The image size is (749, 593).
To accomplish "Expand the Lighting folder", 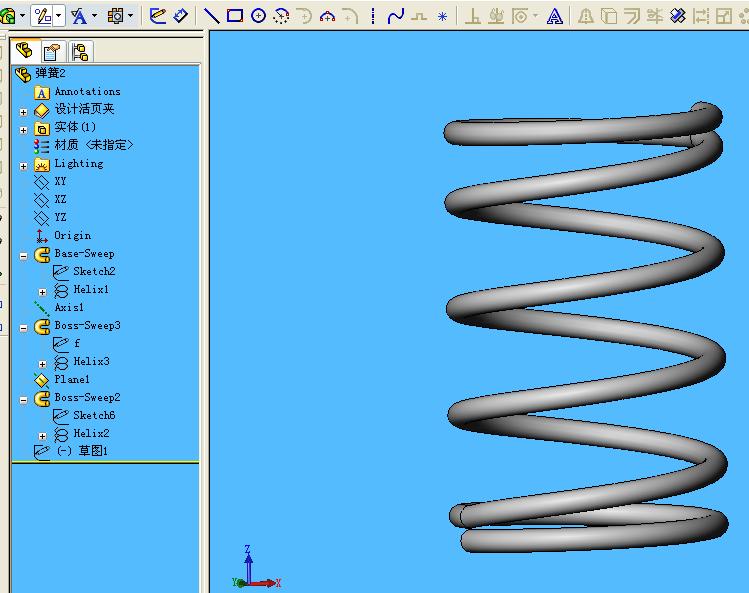I will [23, 166].
